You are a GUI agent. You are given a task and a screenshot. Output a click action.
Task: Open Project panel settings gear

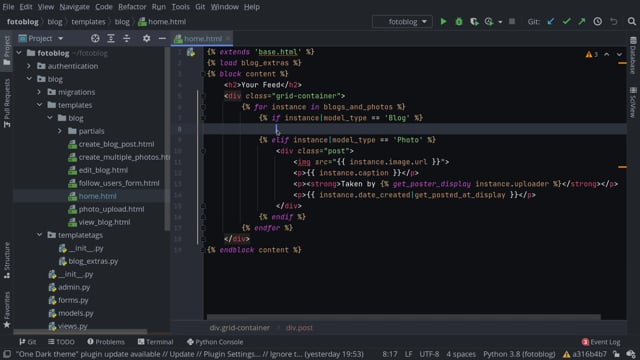pyautogui.click(x=147, y=38)
